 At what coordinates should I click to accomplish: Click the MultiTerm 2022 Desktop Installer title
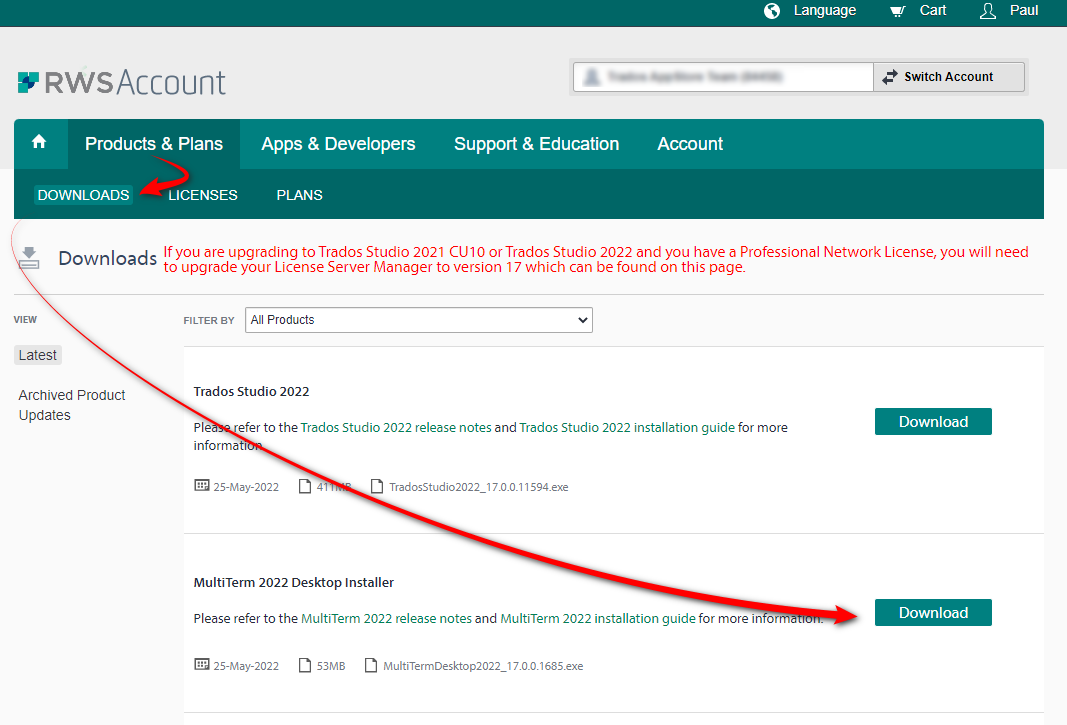293,582
